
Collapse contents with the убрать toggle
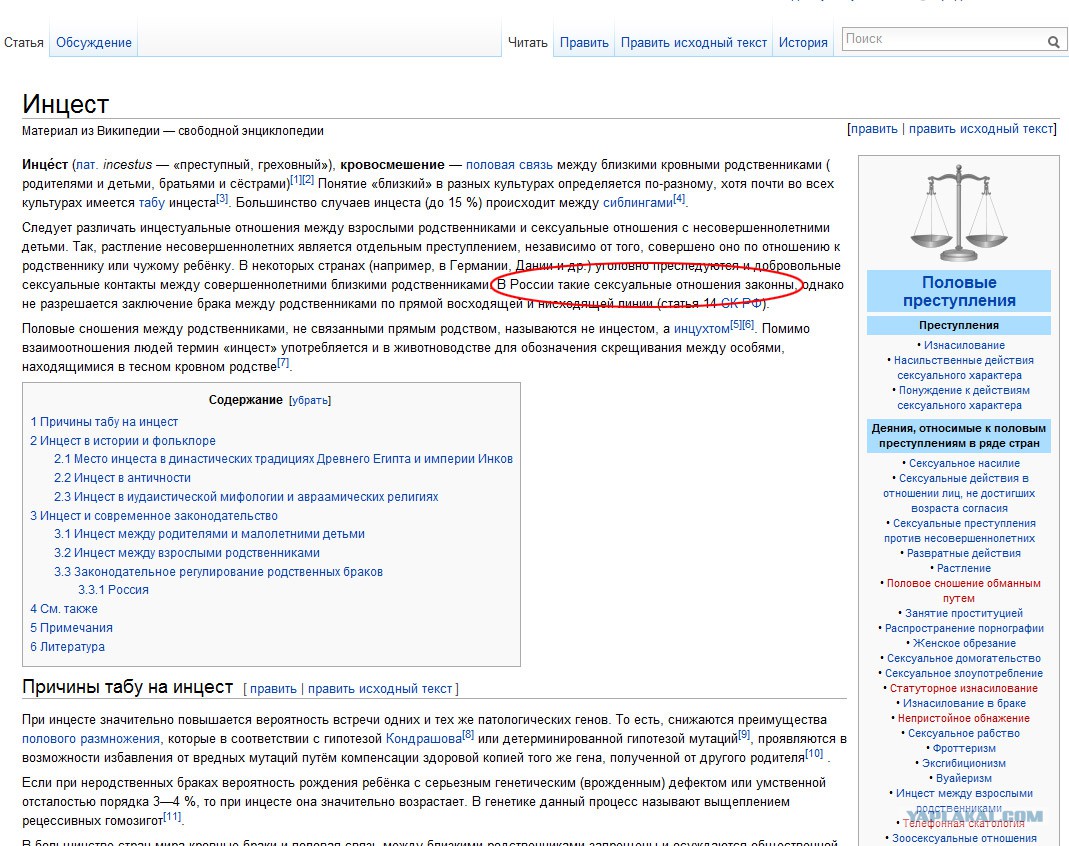(x=309, y=400)
